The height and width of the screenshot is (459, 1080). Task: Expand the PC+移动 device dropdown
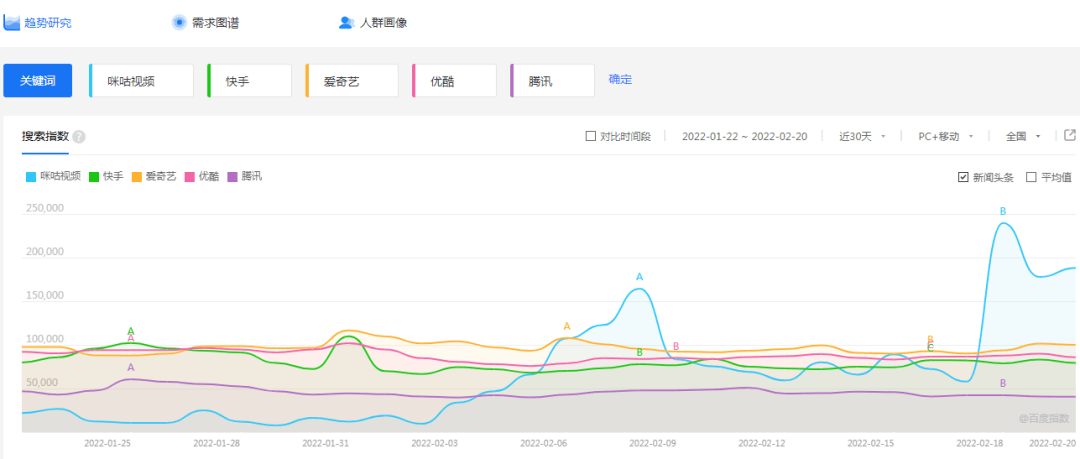tap(946, 136)
